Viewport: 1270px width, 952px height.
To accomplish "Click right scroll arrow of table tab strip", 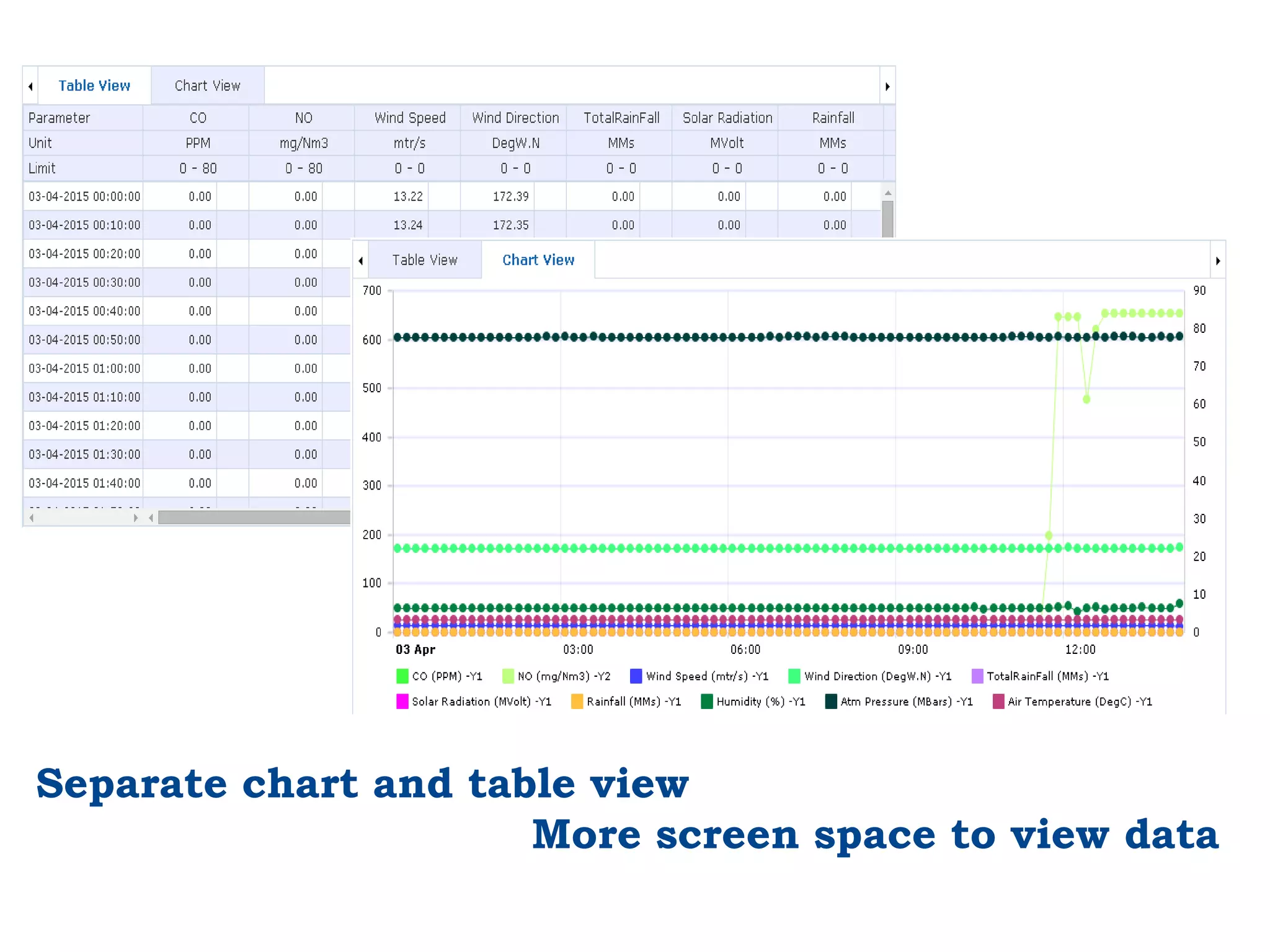I will click(x=887, y=86).
